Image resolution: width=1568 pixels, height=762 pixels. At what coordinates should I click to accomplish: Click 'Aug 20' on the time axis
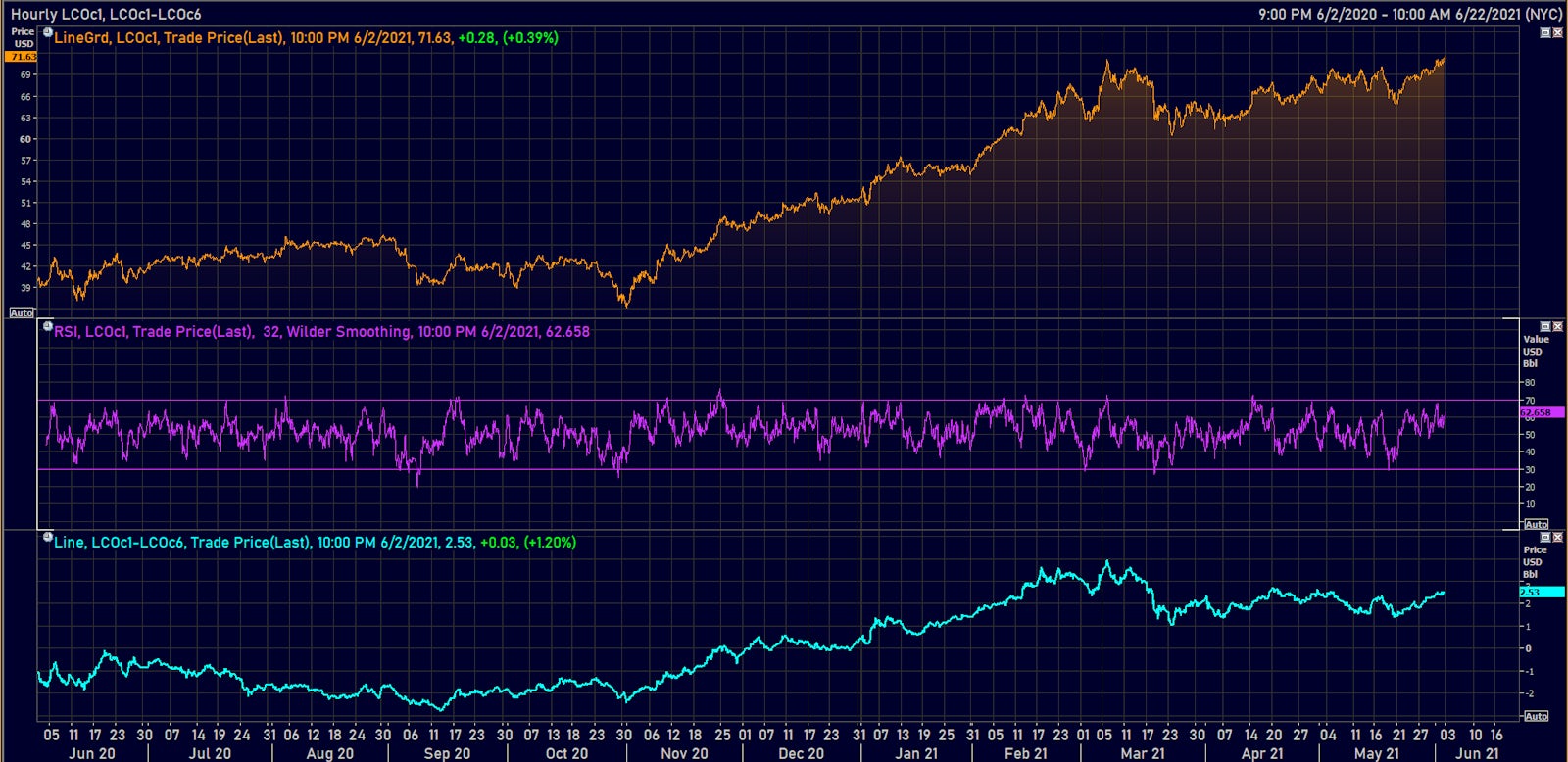[330, 753]
